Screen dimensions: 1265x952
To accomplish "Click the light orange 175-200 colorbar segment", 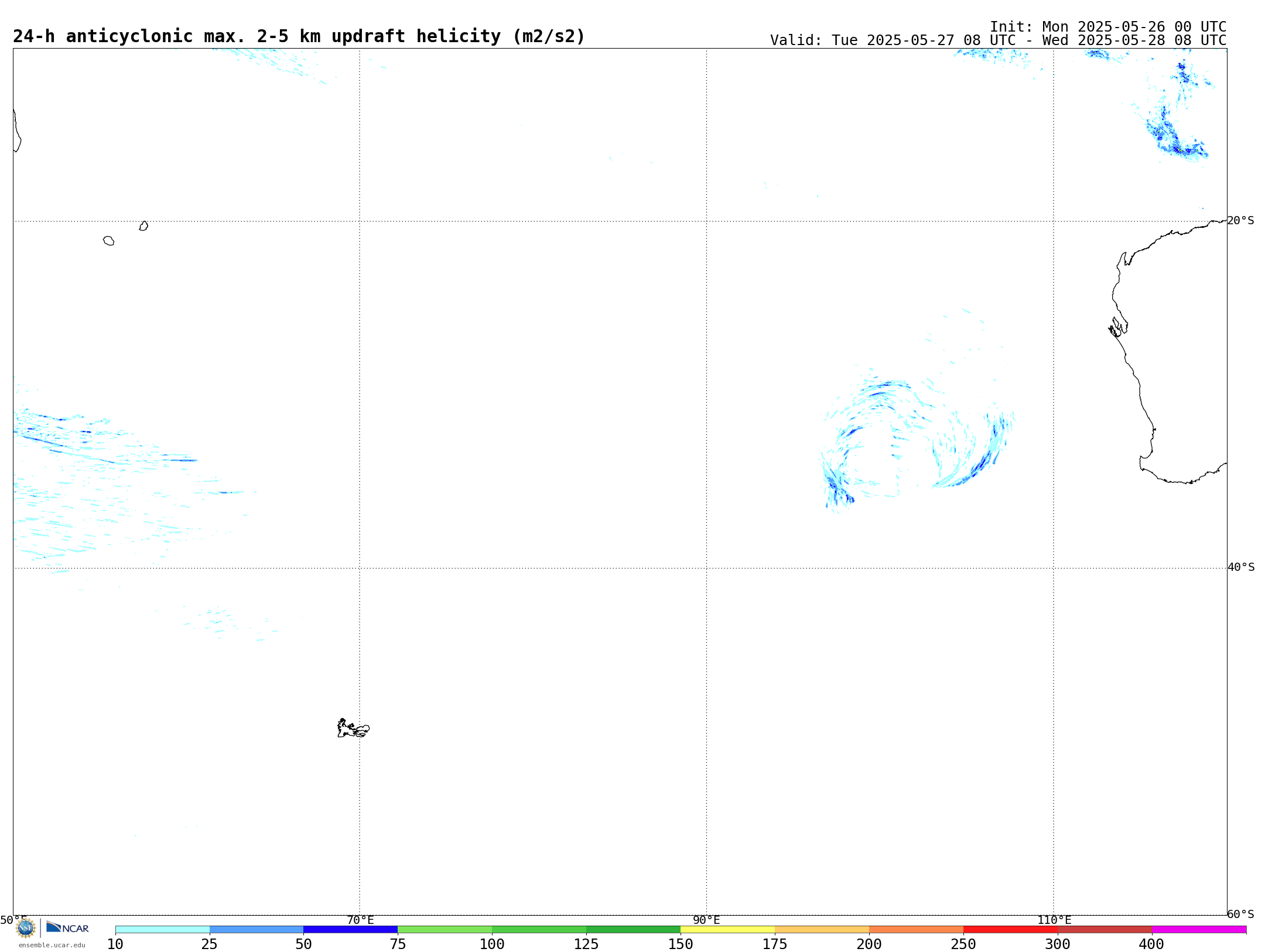I will coord(822,930).
